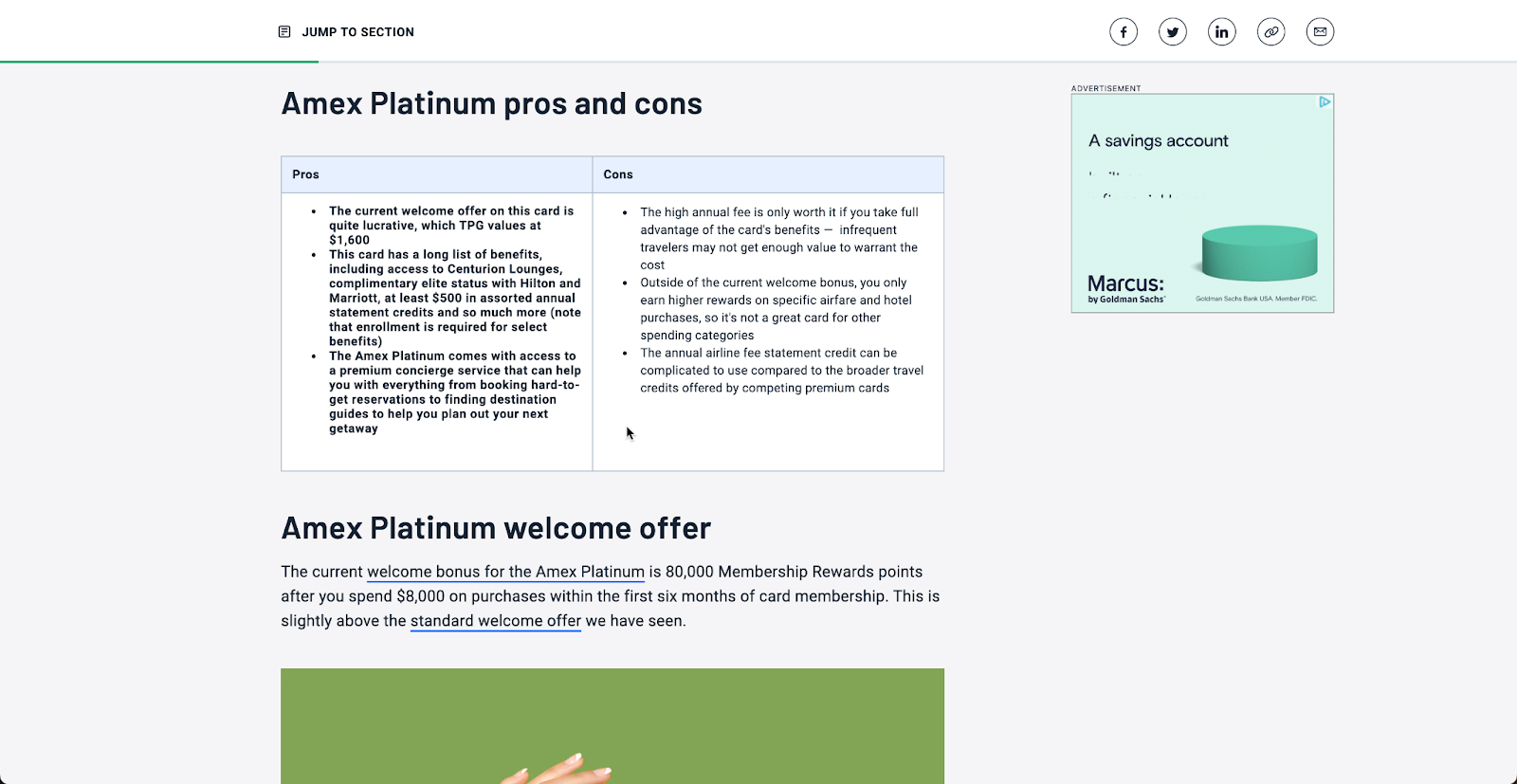Copy article link via chain icon
The width and height of the screenshot is (1517, 784).
[x=1271, y=32]
